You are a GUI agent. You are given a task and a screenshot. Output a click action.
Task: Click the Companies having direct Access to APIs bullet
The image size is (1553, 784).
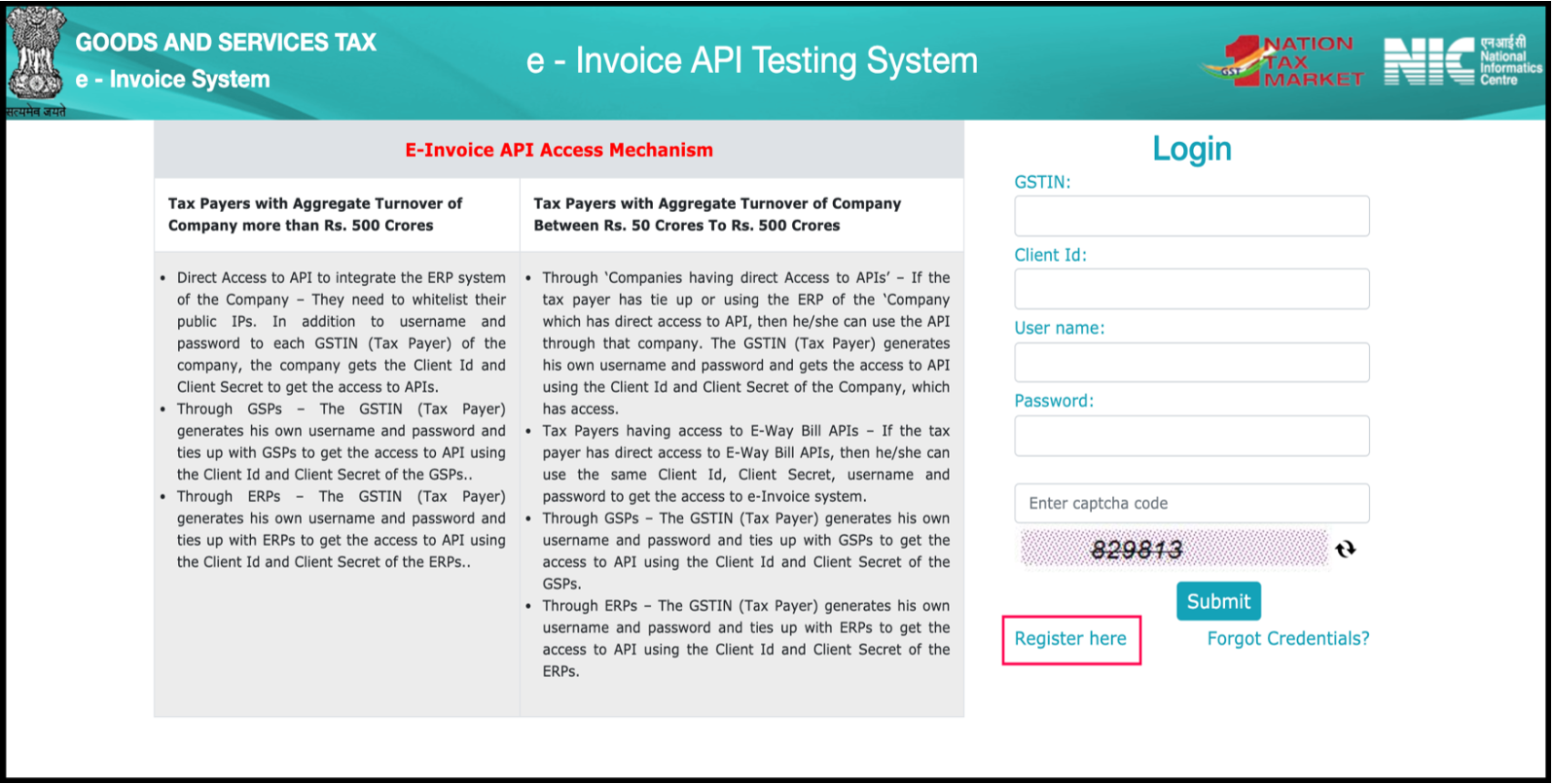[x=745, y=343]
